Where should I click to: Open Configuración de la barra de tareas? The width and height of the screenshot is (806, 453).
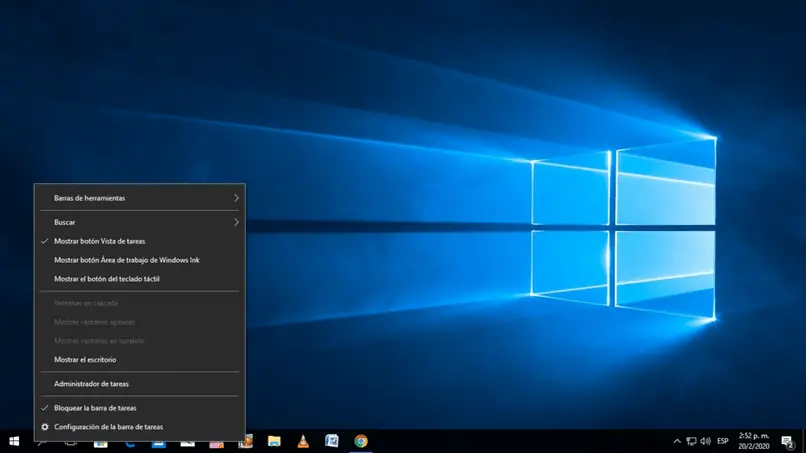pyautogui.click(x=140, y=427)
